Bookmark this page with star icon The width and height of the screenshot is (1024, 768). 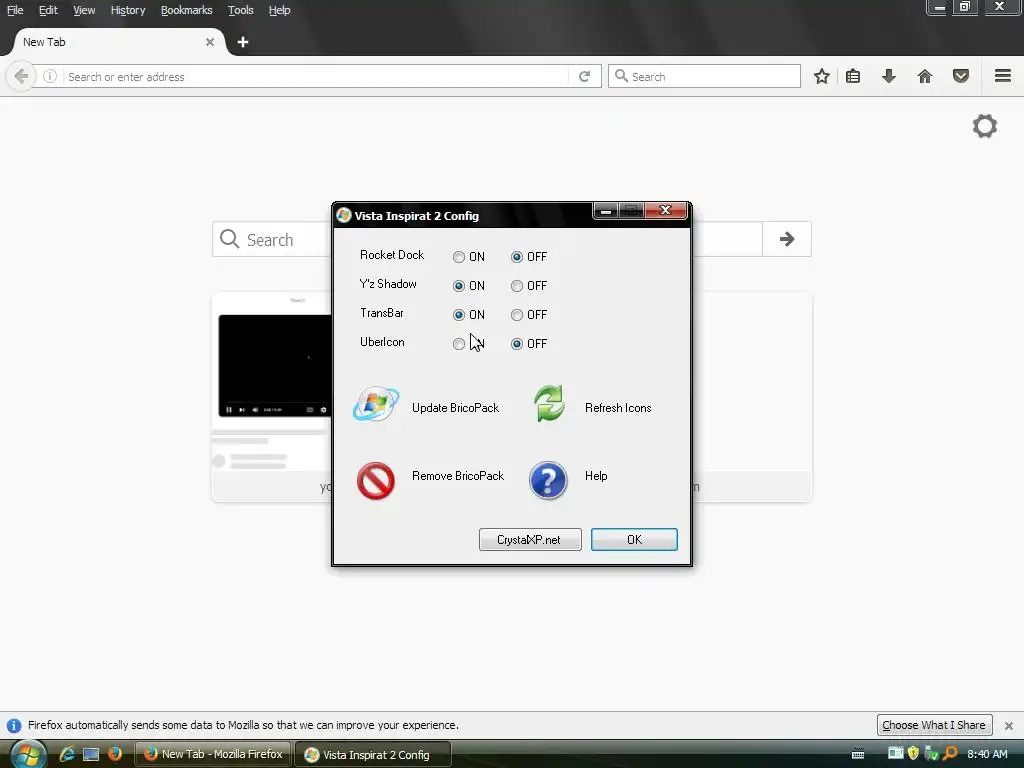[822, 76]
